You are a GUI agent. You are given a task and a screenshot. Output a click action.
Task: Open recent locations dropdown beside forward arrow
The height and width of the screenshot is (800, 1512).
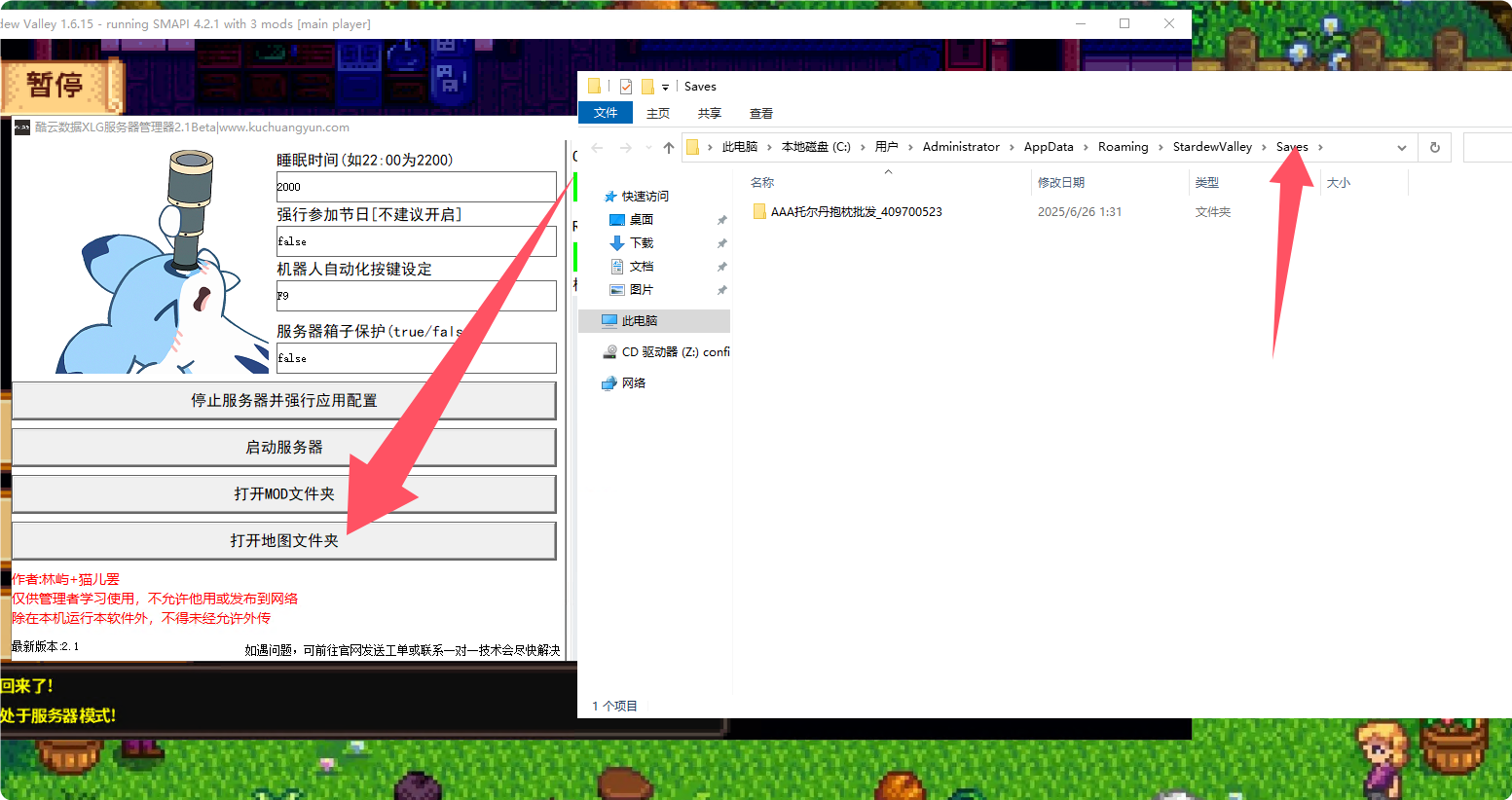(x=648, y=147)
